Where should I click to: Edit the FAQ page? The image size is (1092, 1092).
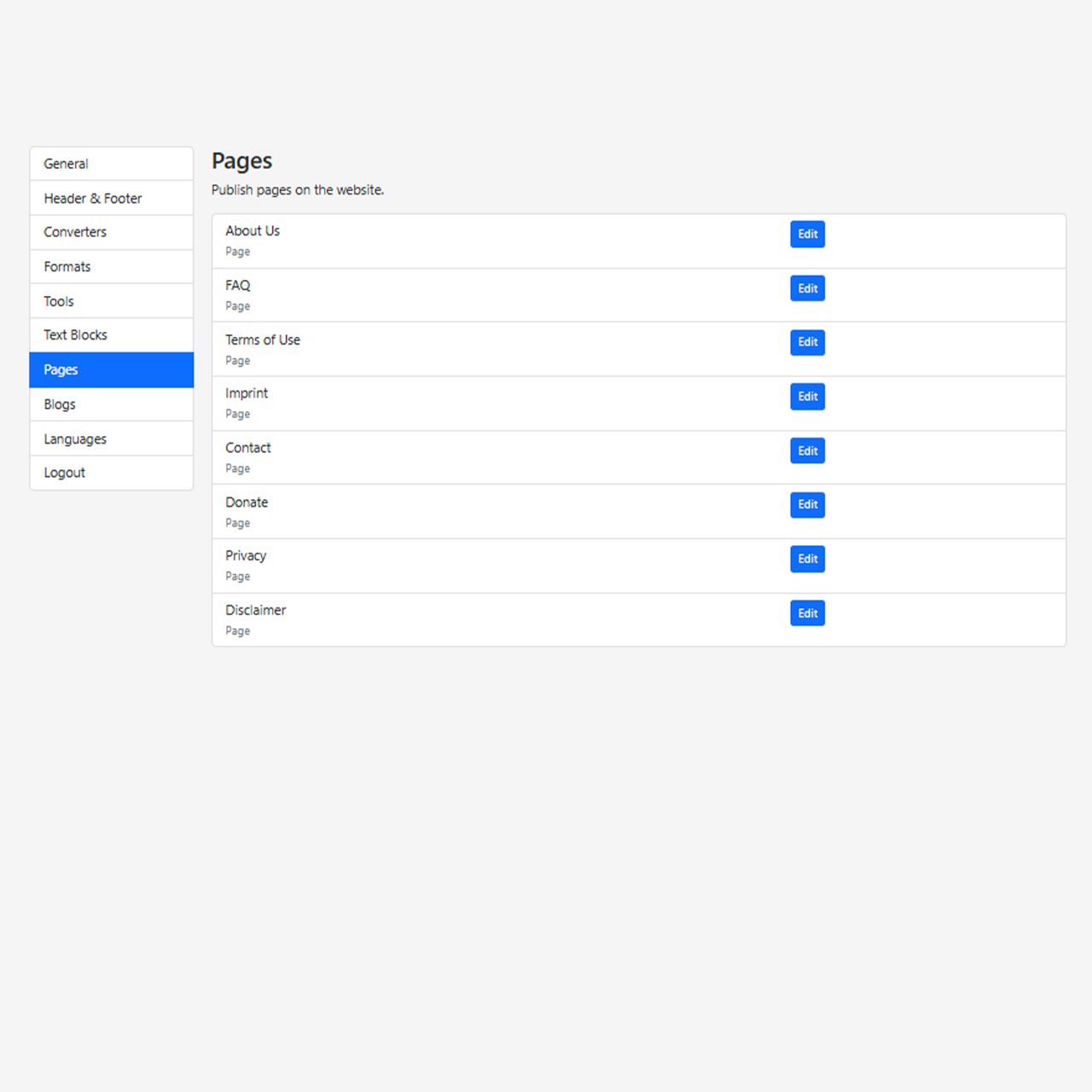click(x=807, y=288)
